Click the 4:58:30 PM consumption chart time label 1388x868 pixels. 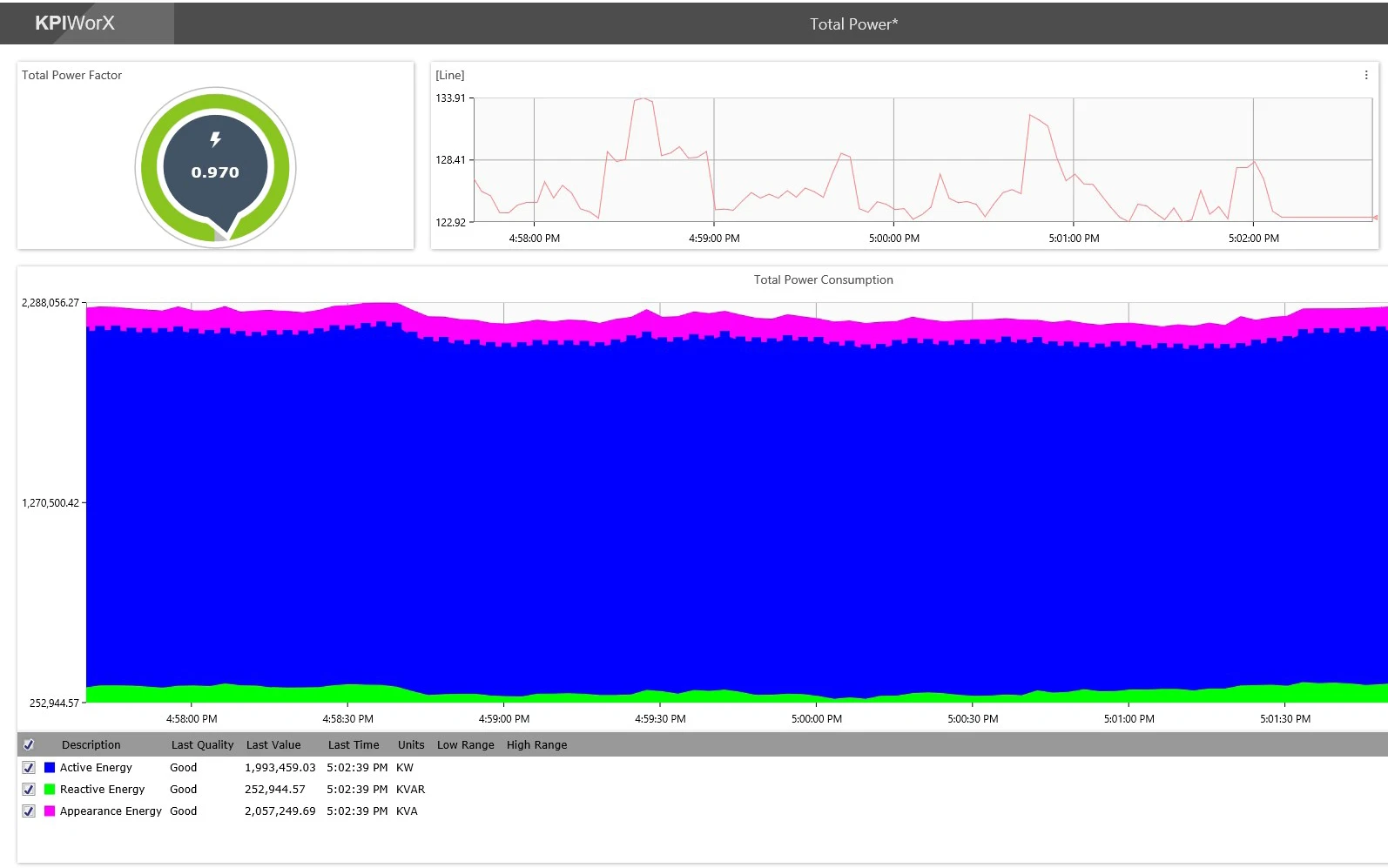tap(347, 719)
